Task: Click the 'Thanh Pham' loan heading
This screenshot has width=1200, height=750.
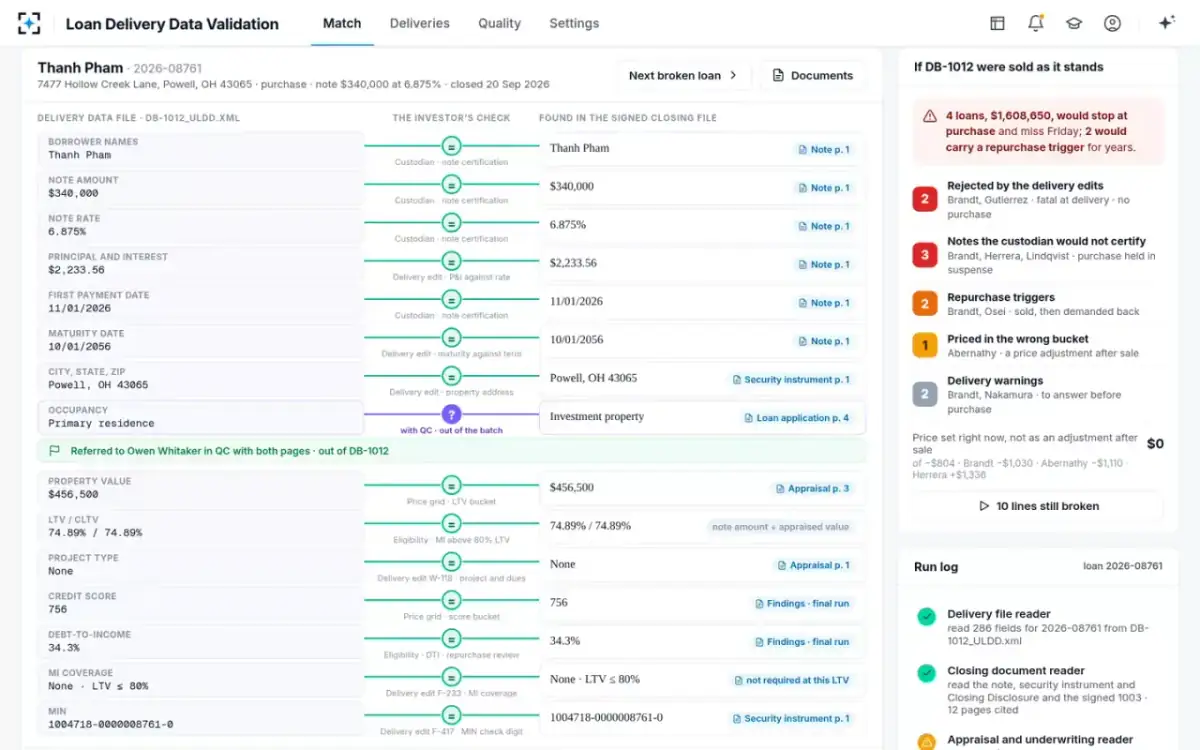Action: point(80,67)
